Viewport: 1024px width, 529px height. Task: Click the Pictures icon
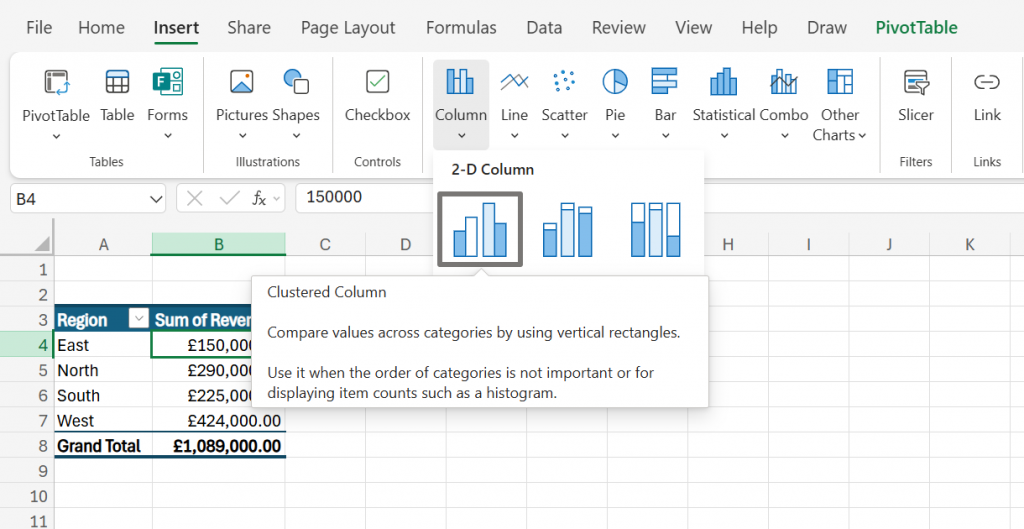[x=242, y=94]
